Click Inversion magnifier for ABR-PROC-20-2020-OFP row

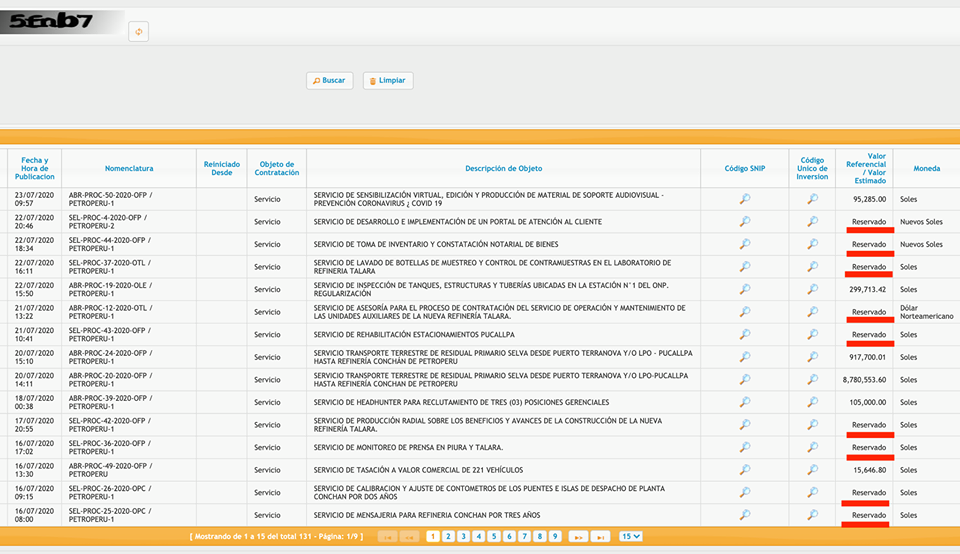[812, 380]
